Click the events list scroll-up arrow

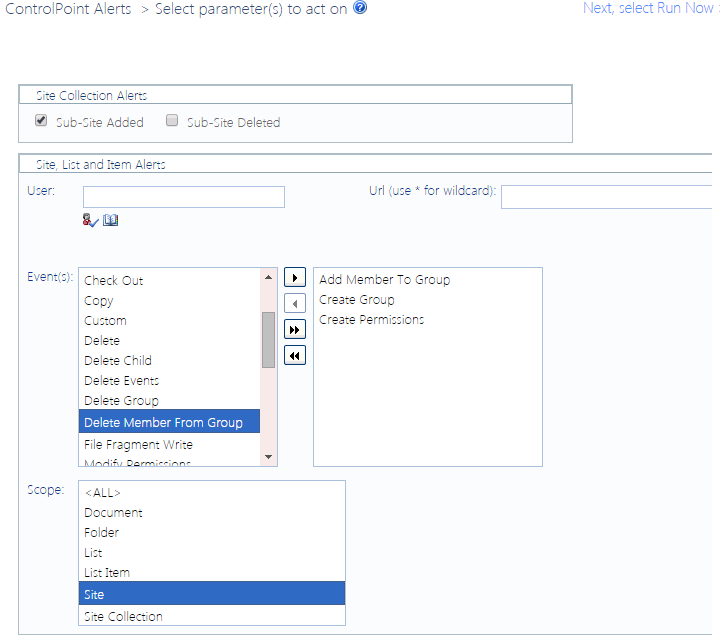[269, 277]
